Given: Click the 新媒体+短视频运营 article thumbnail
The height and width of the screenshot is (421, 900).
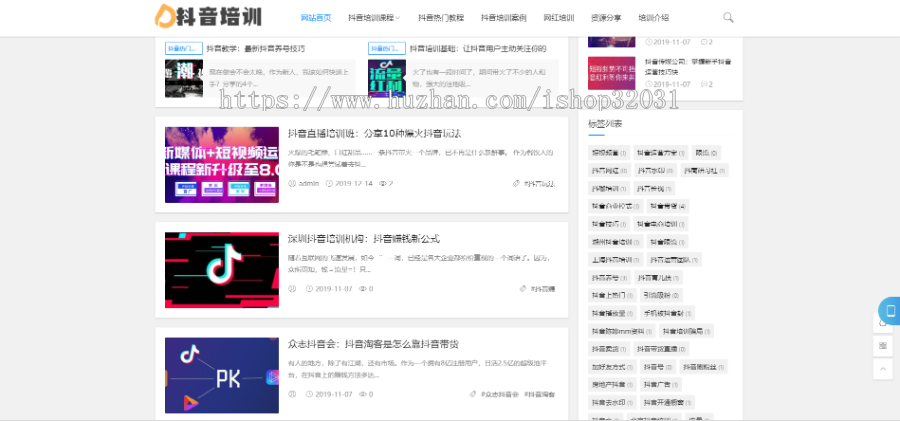Looking at the screenshot, I should click(222, 165).
